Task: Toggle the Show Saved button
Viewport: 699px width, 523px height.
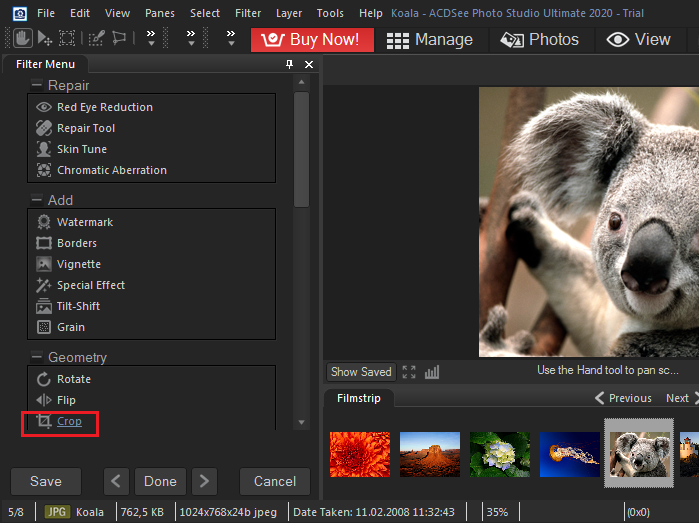Action: point(361,372)
